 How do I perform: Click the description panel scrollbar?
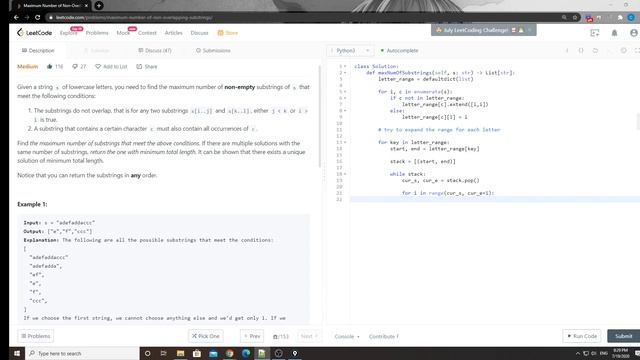[320, 116]
